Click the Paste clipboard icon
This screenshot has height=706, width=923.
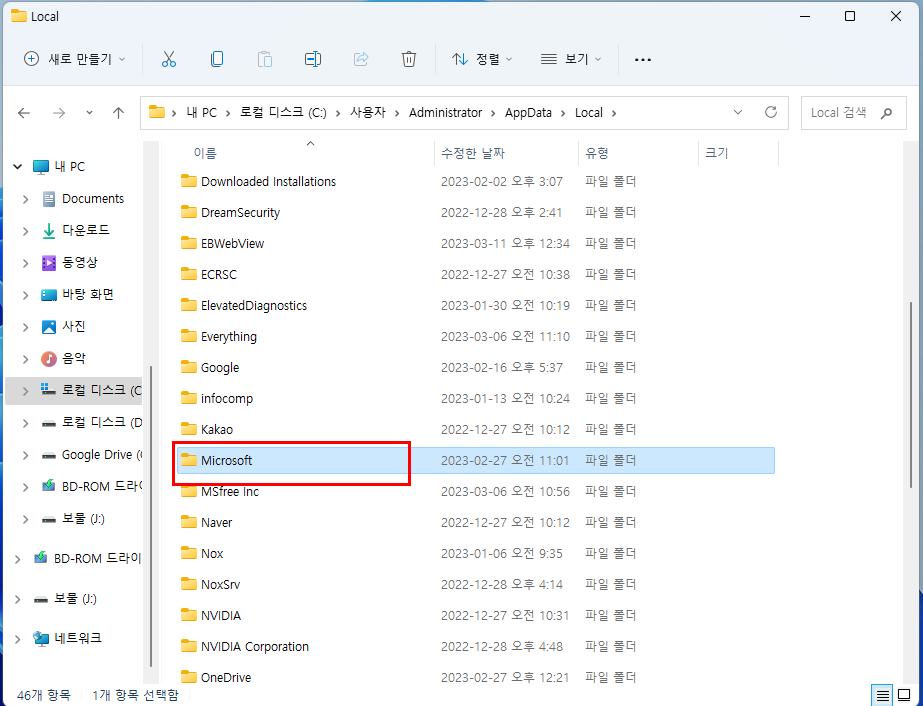tap(265, 59)
